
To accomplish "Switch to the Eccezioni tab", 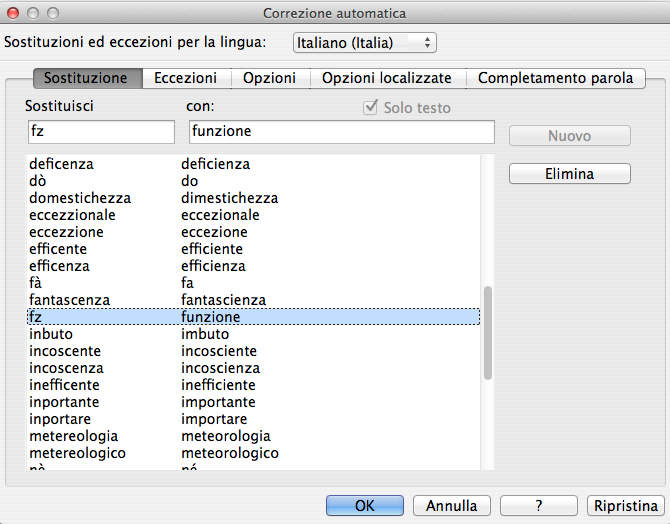I will coord(186,78).
